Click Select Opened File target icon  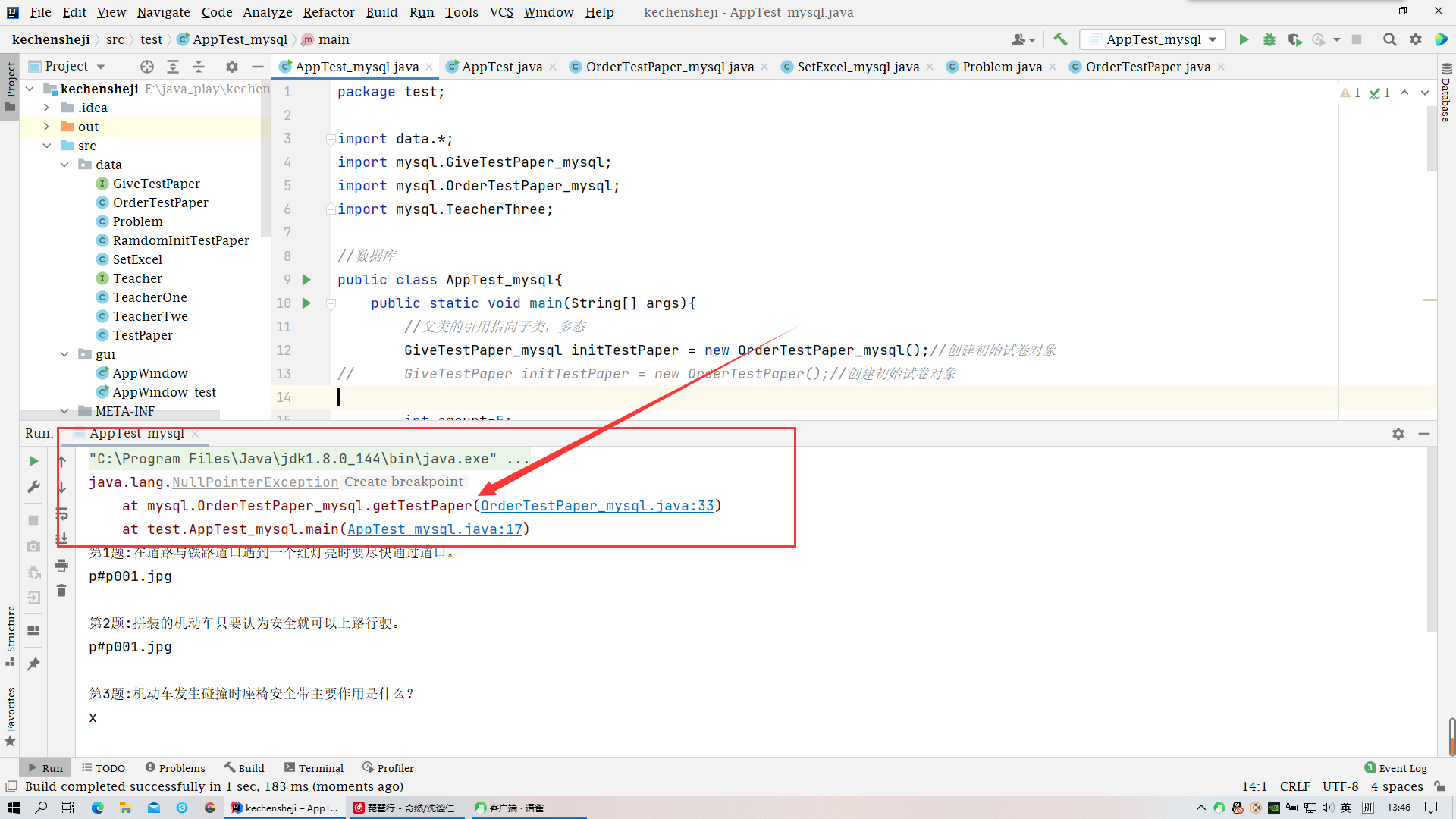click(147, 67)
